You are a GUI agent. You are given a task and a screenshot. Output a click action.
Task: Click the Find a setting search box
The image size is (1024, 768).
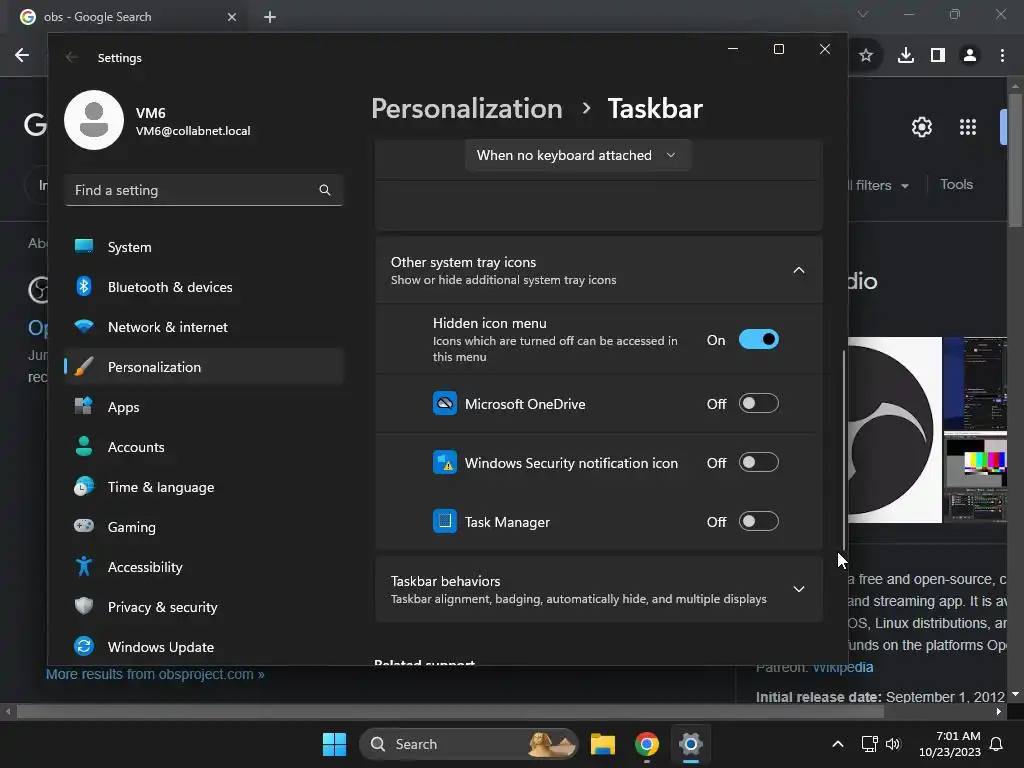204,190
